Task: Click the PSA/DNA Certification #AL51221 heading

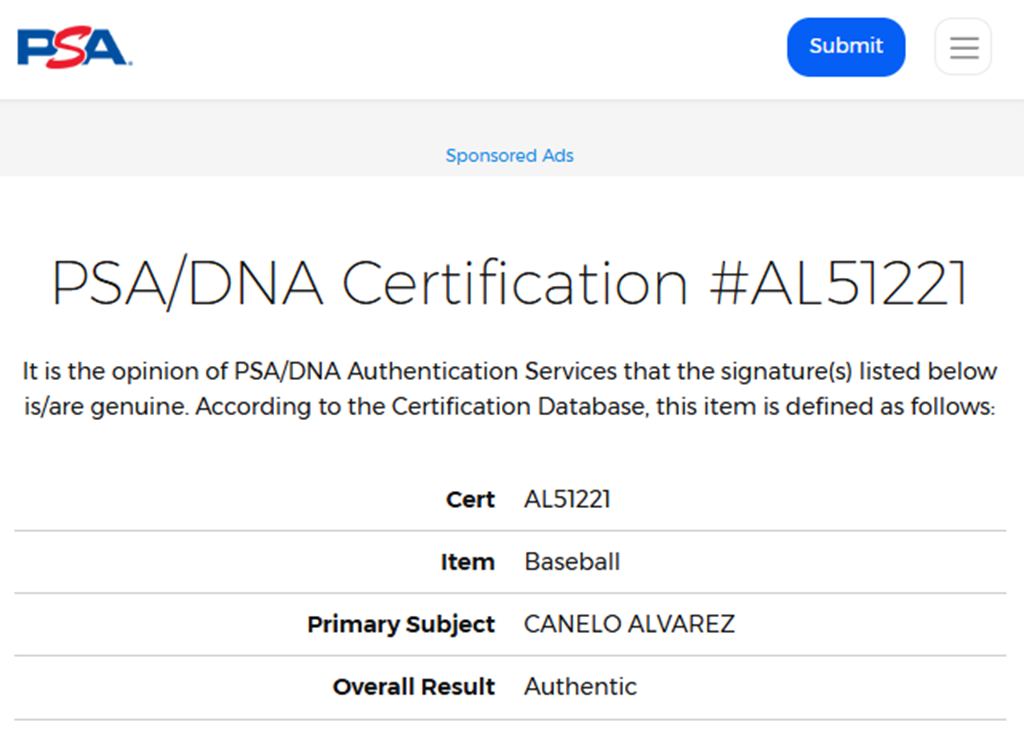Action: tap(510, 284)
